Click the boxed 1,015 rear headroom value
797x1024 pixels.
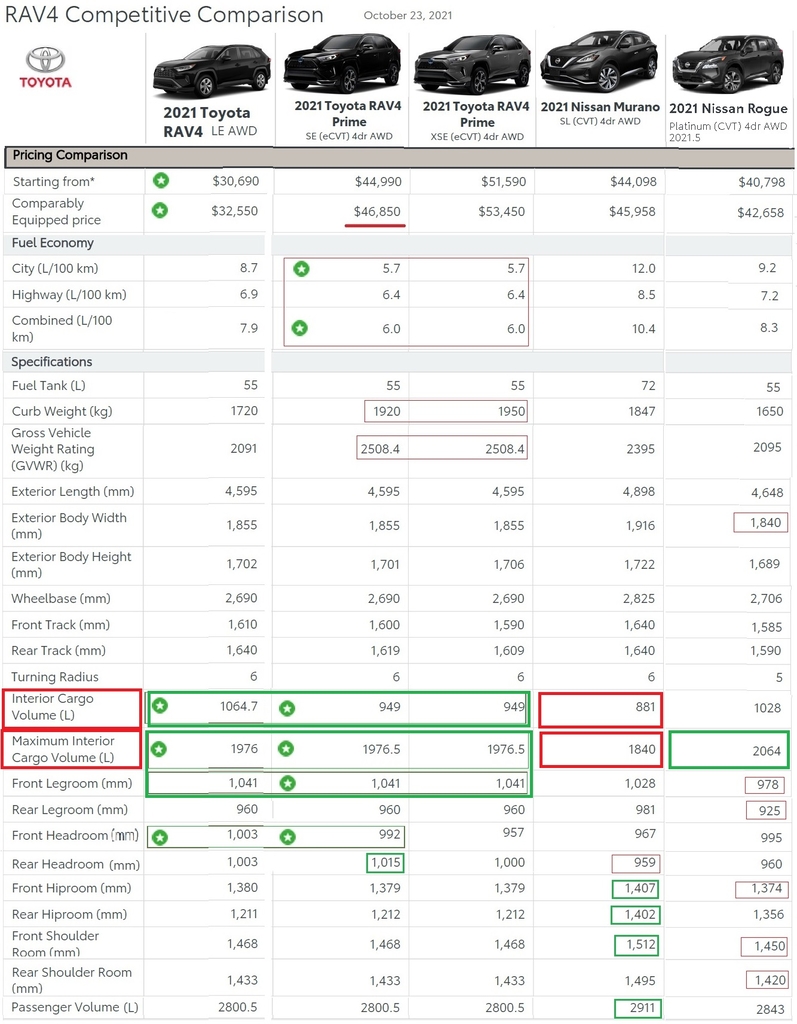point(385,863)
